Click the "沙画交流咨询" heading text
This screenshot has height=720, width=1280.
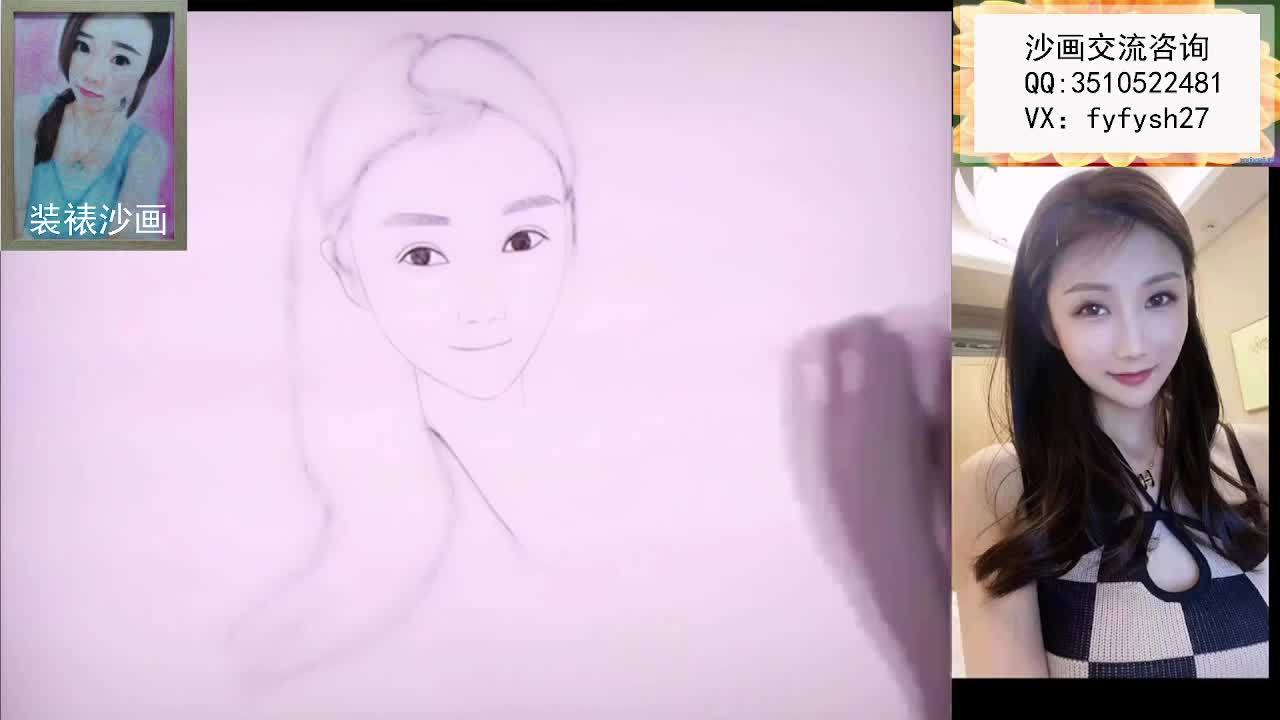tap(1117, 47)
